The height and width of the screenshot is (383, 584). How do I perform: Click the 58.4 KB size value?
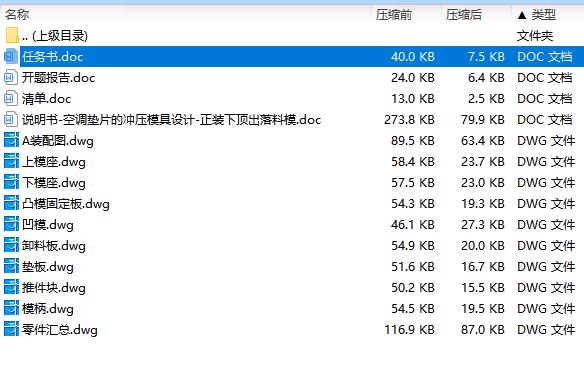click(x=413, y=162)
